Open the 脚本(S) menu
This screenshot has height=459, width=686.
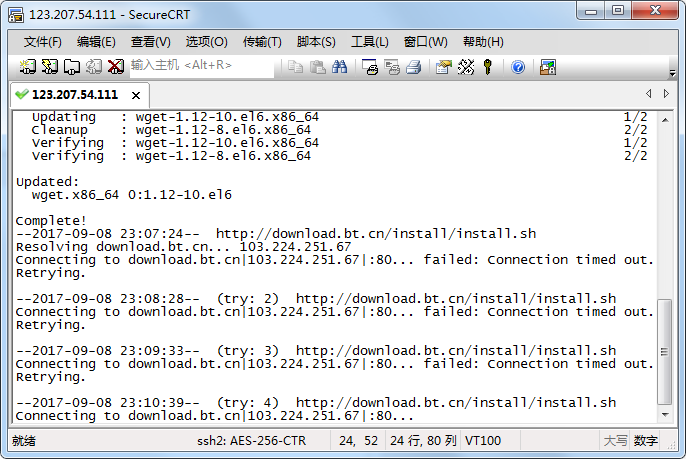pos(316,42)
